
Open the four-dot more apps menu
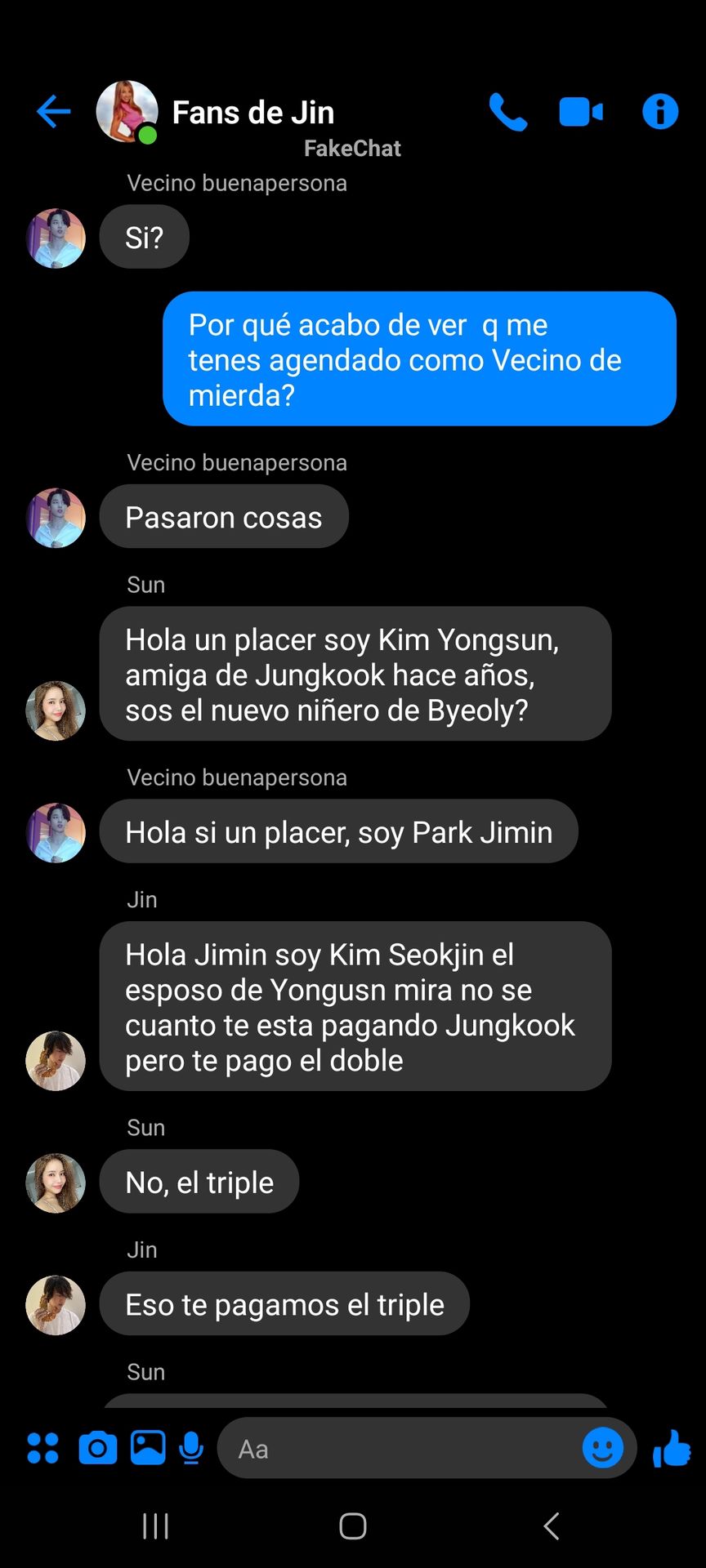tap(42, 1448)
